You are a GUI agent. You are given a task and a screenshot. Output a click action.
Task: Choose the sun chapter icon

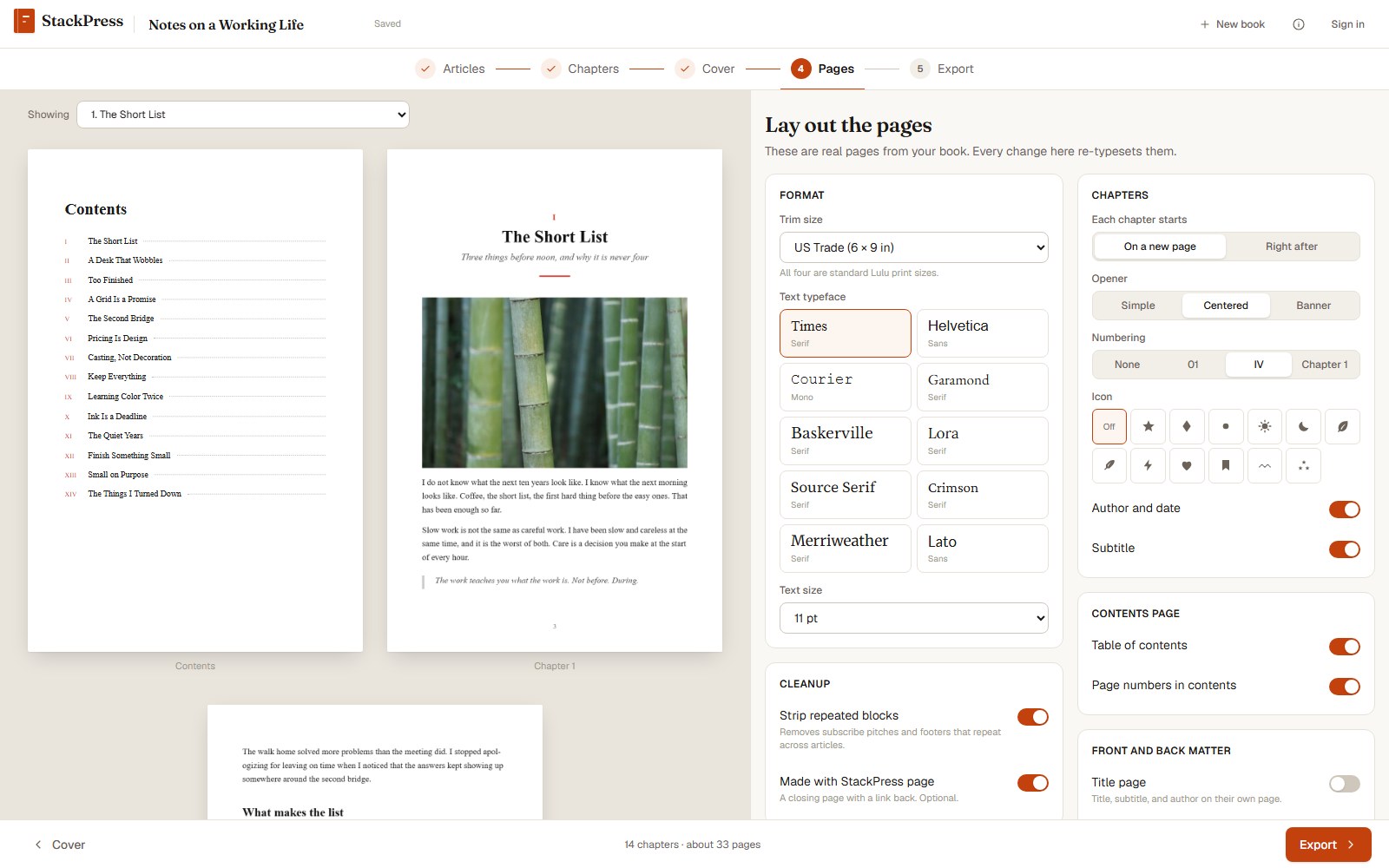click(x=1265, y=426)
